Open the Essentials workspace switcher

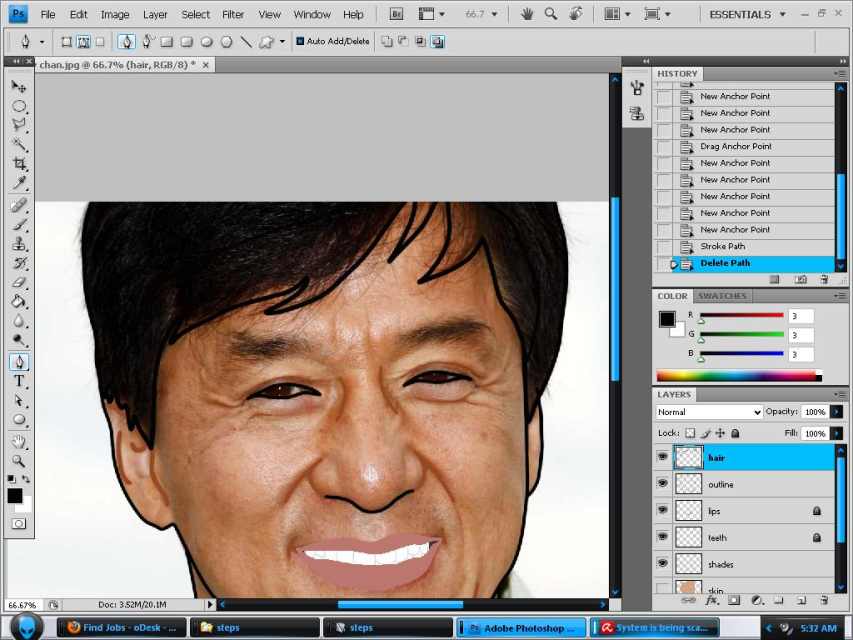pos(740,14)
